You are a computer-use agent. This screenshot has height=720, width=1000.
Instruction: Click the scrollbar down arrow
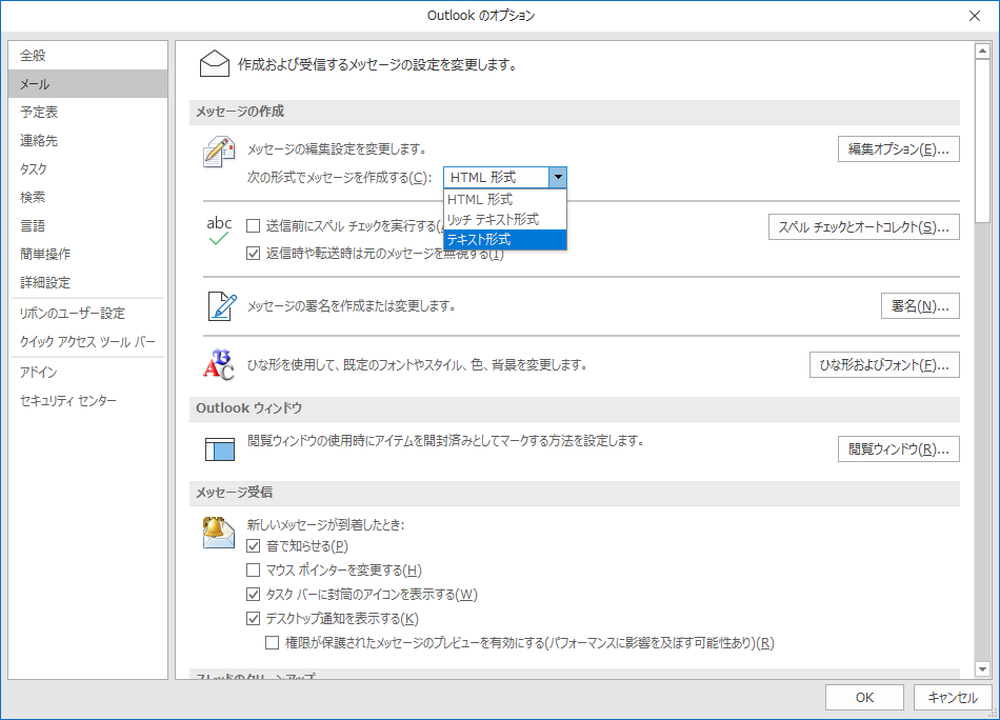point(983,668)
